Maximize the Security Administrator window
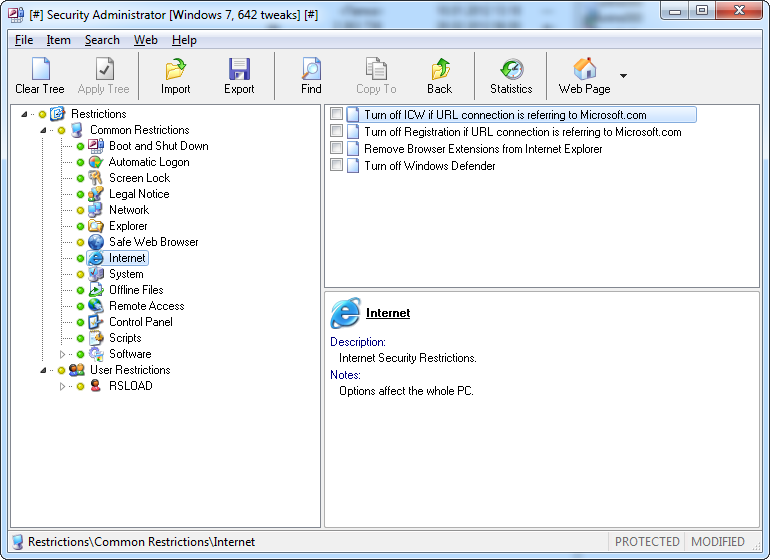The width and height of the screenshot is (770, 560). tap(702, 10)
